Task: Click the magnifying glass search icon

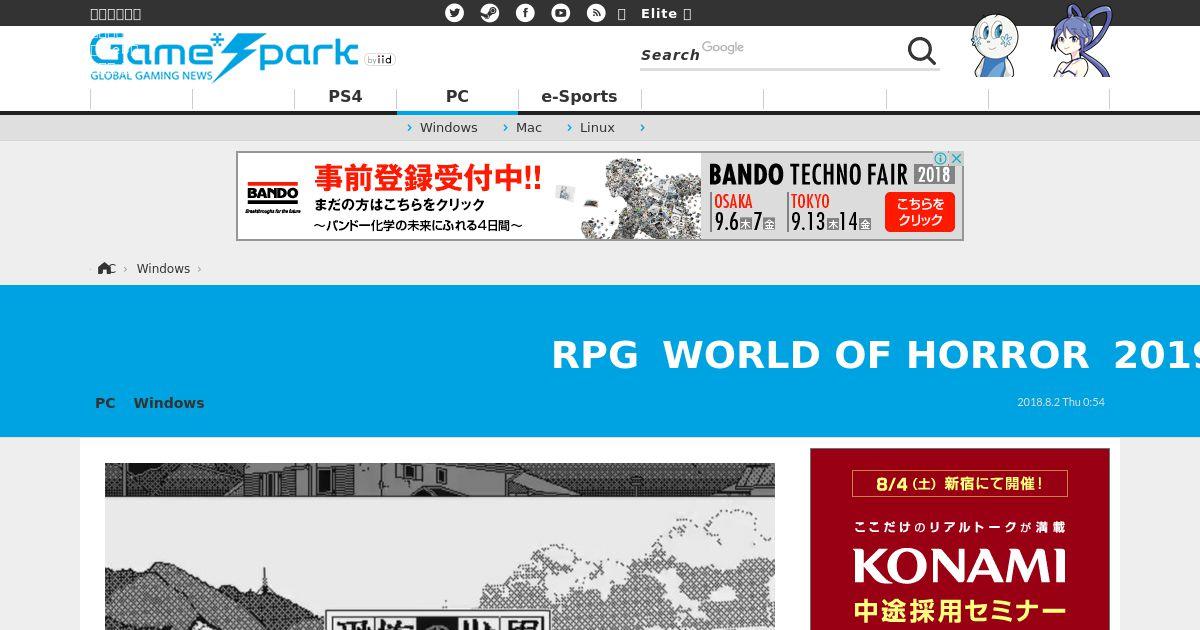Action: click(922, 51)
